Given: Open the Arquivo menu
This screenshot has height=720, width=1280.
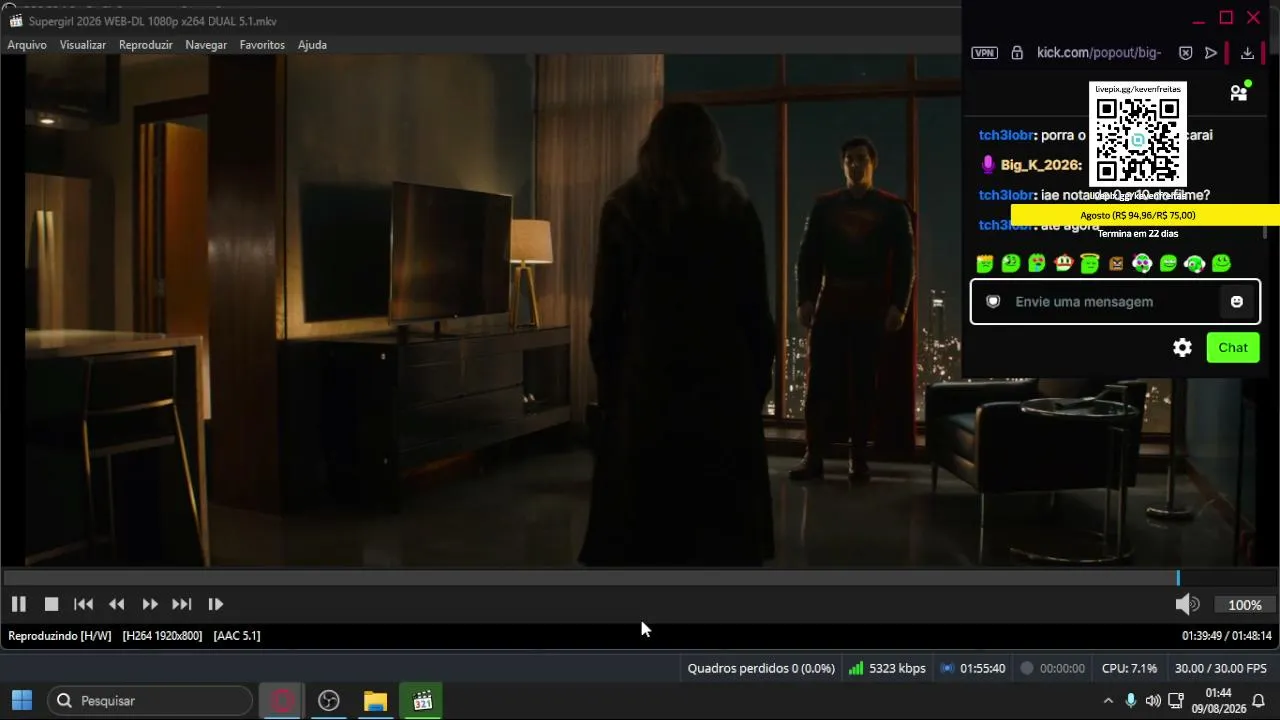Looking at the screenshot, I should 27,45.
